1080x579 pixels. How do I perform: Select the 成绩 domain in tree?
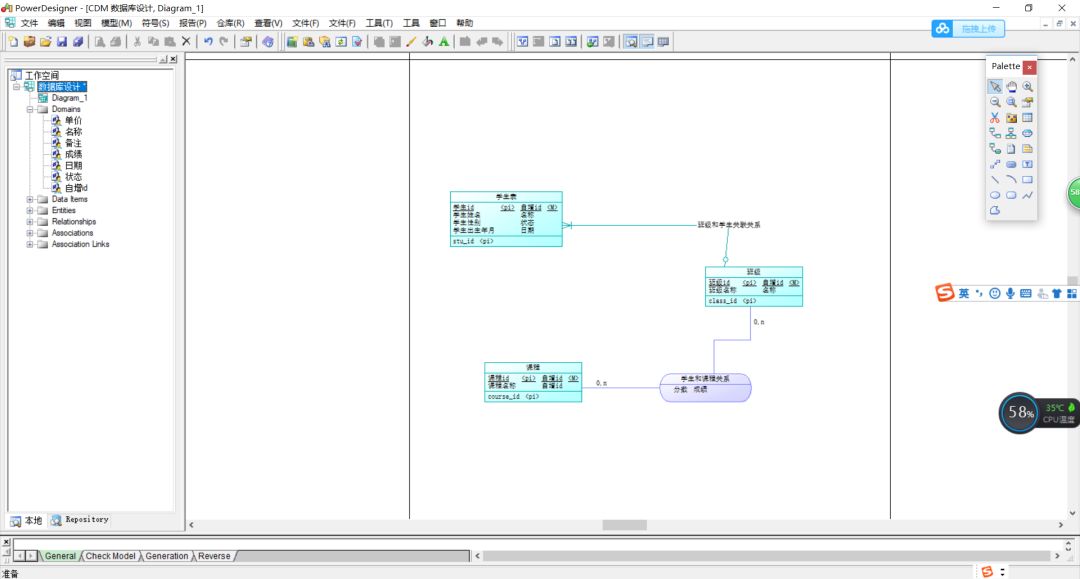tap(73, 154)
